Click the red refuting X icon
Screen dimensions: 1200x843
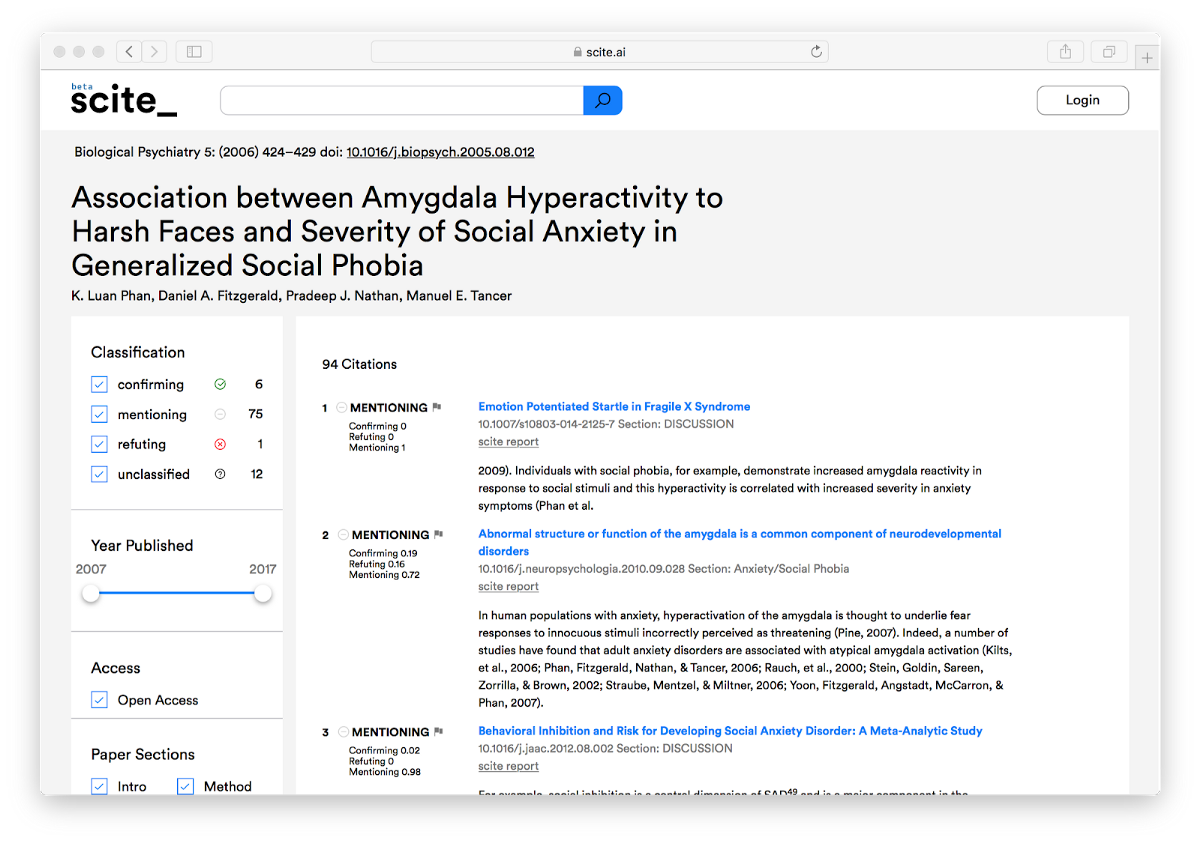tap(220, 444)
